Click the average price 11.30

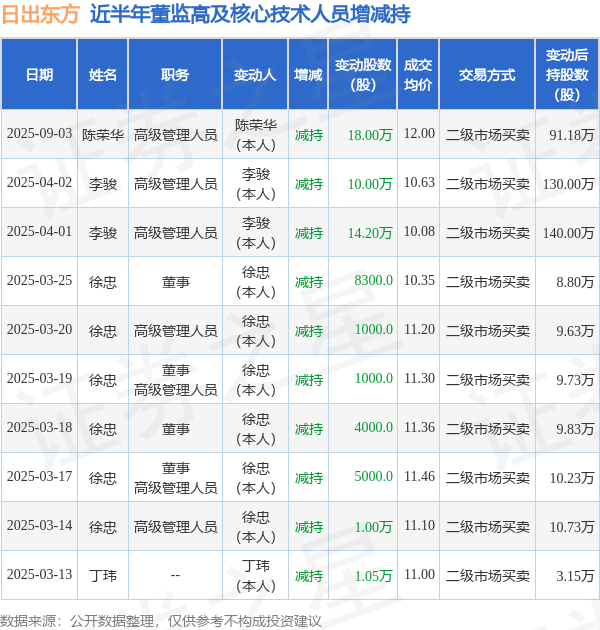[419, 379]
